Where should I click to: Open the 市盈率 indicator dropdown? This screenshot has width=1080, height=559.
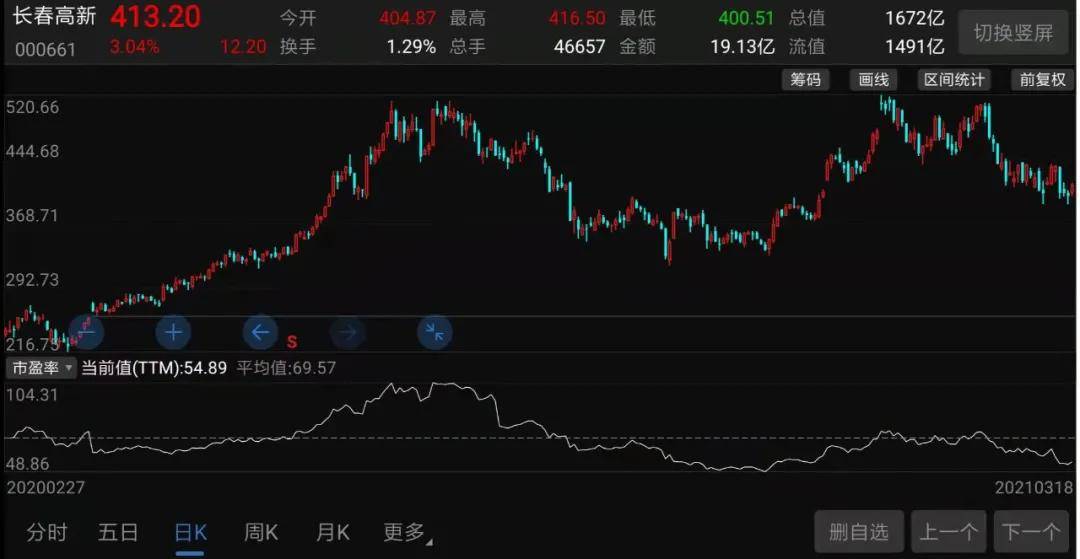[x=41, y=368]
